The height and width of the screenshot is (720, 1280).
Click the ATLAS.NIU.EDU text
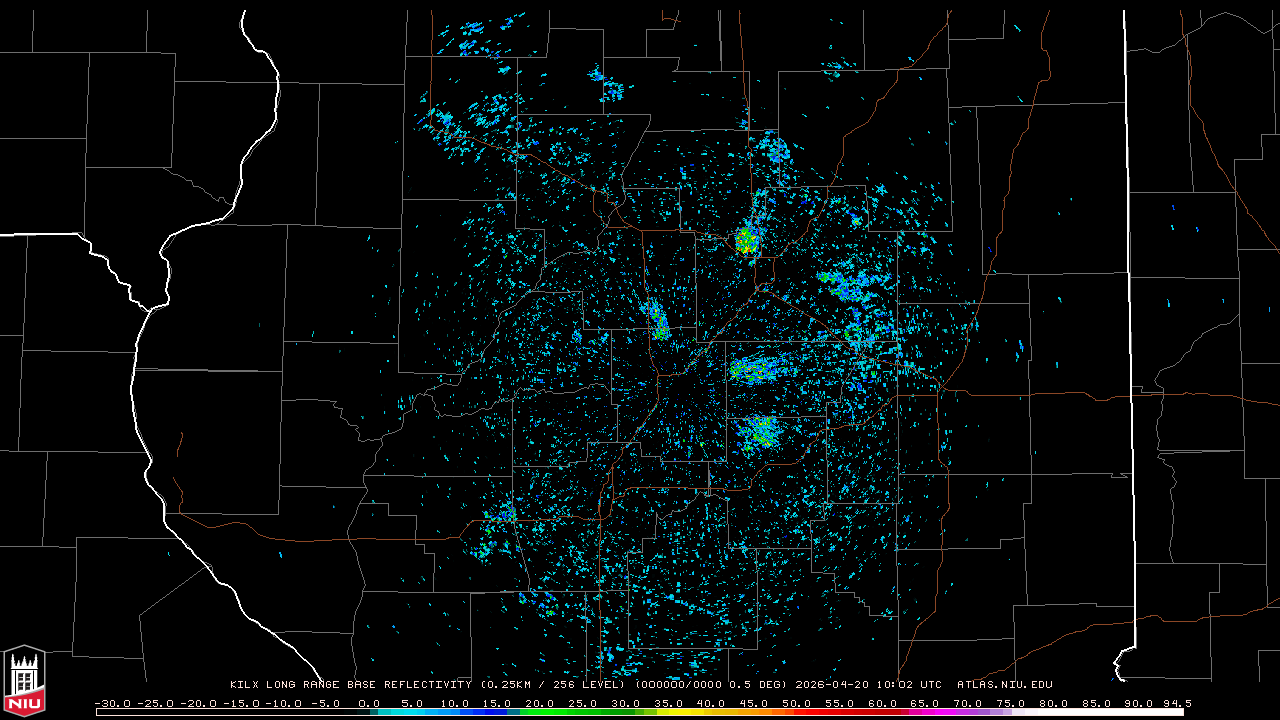pos(1004,685)
